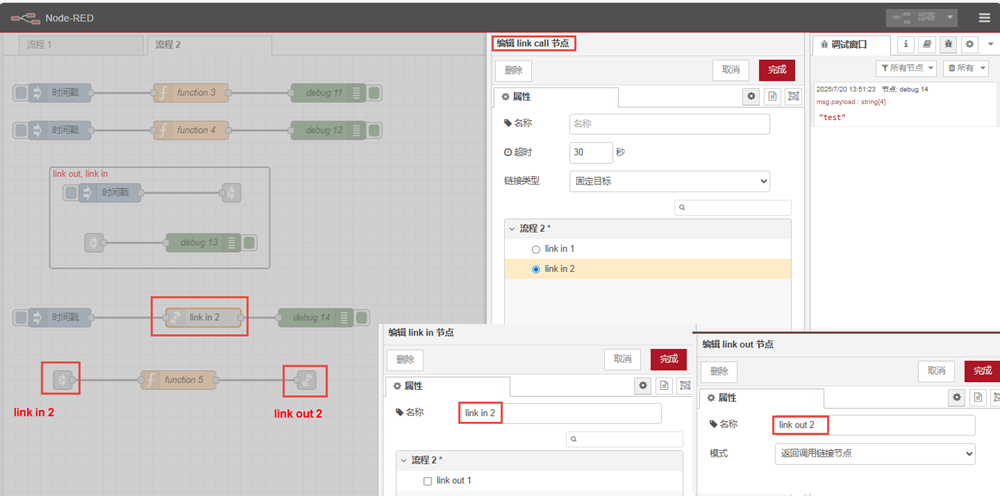Open the configuration nodes gear sidebar icon

click(x=969, y=45)
